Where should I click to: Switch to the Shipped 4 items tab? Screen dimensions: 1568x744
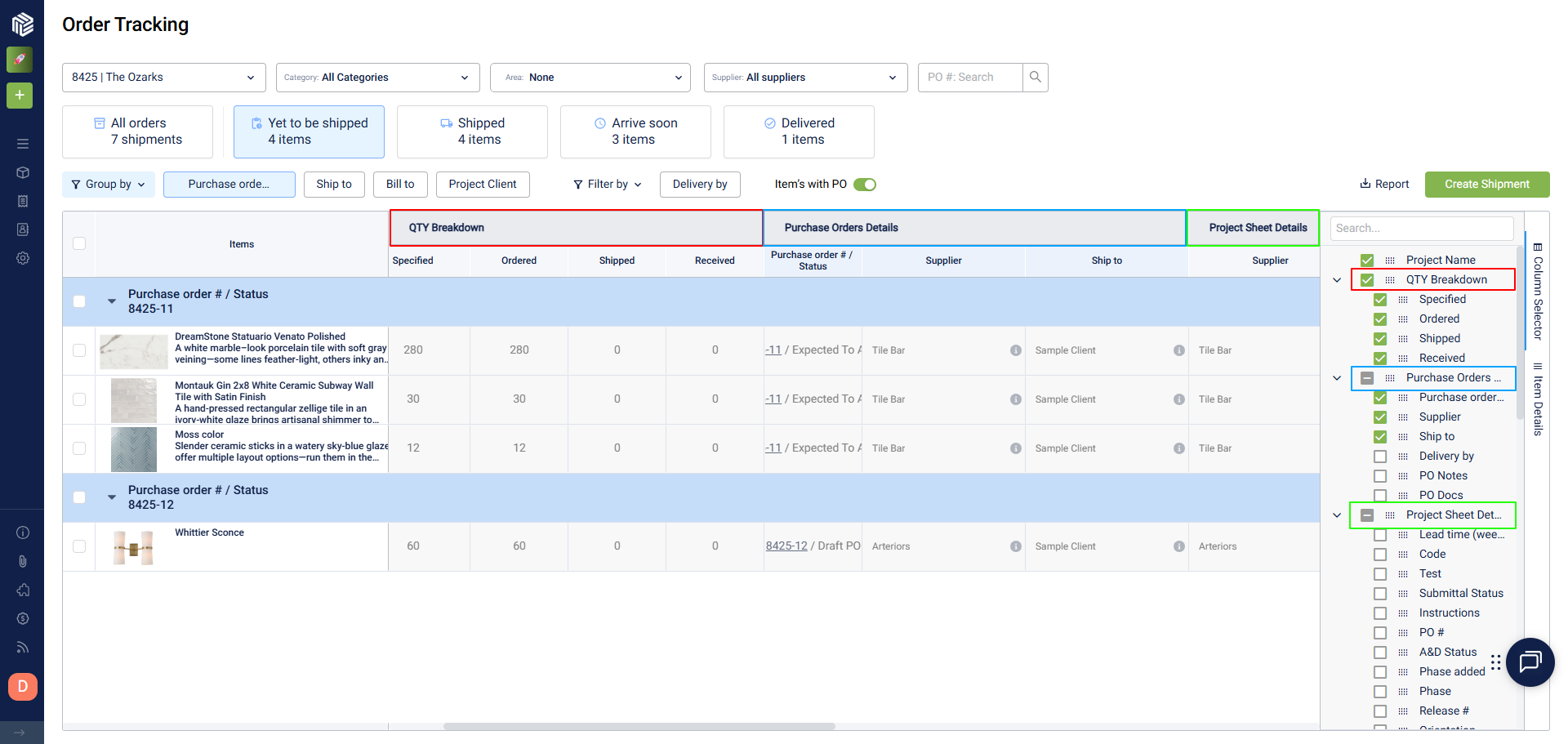(472, 131)
